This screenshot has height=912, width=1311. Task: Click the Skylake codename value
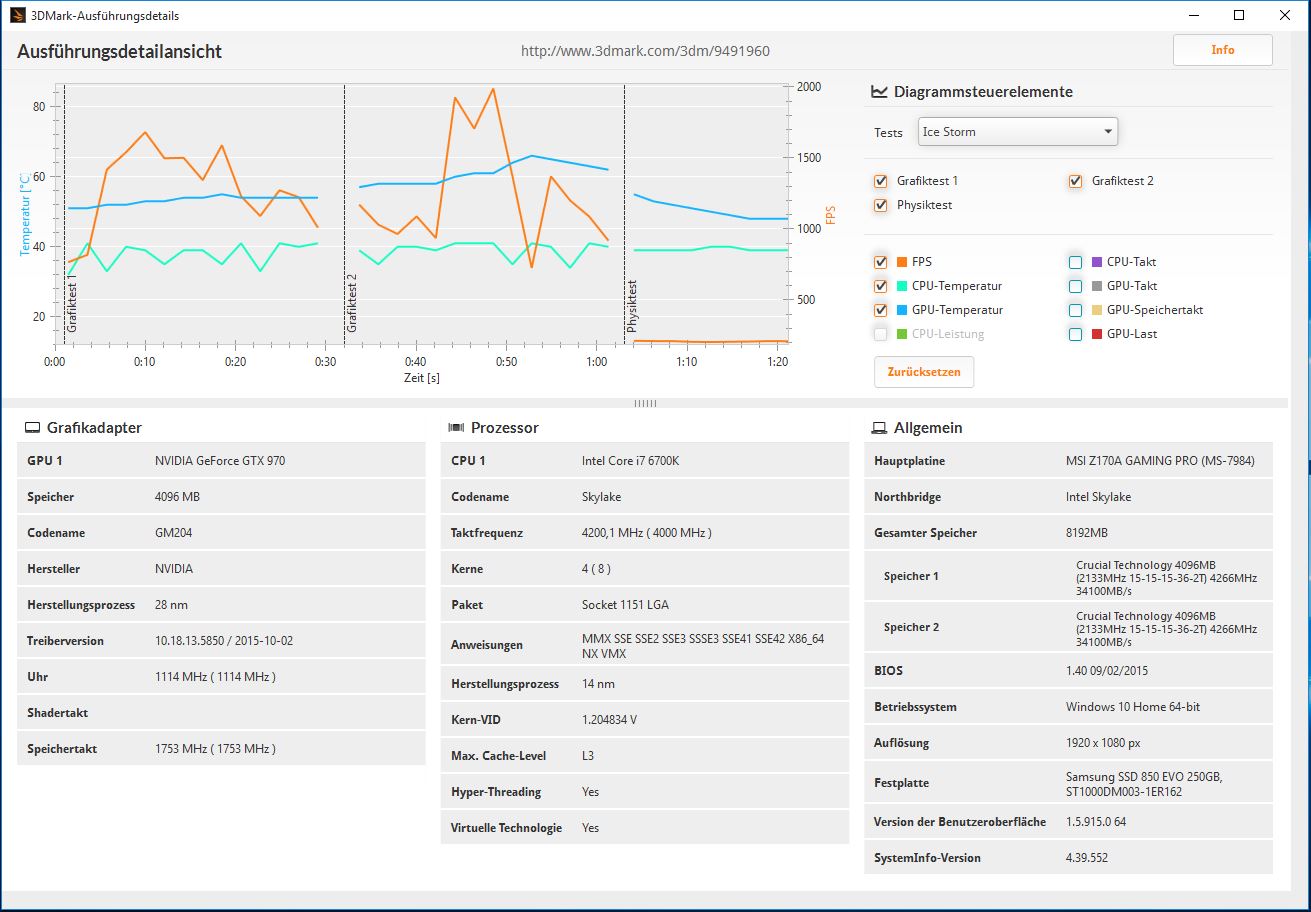point(603,497)
